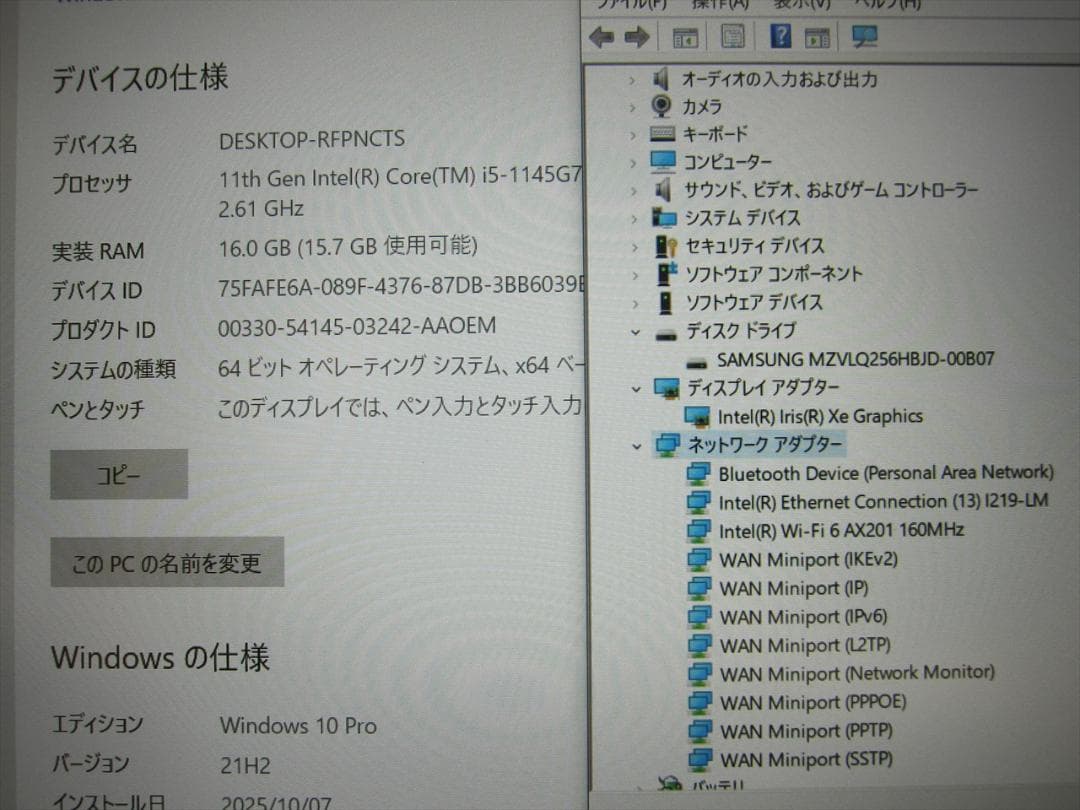1080x810 pixels.
Task: Open Help using the blue question mark icon
Action: (783, 37)
